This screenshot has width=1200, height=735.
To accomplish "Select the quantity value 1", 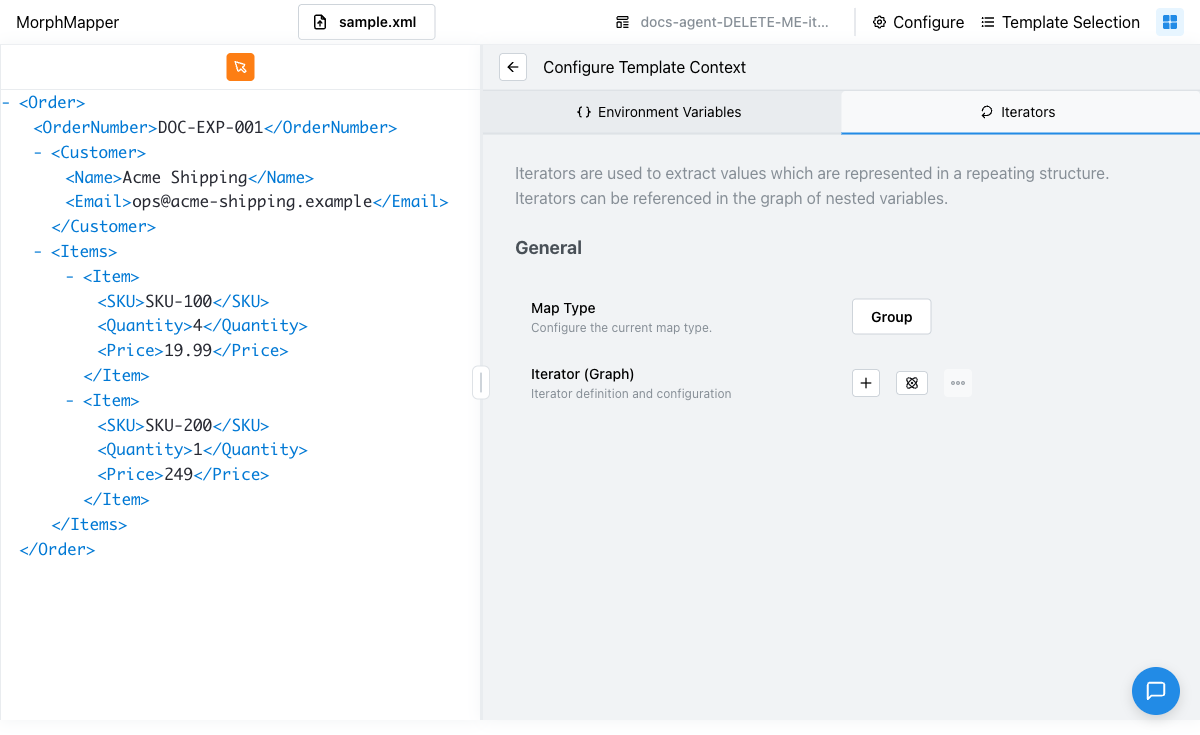I will (x=197, y=450).
